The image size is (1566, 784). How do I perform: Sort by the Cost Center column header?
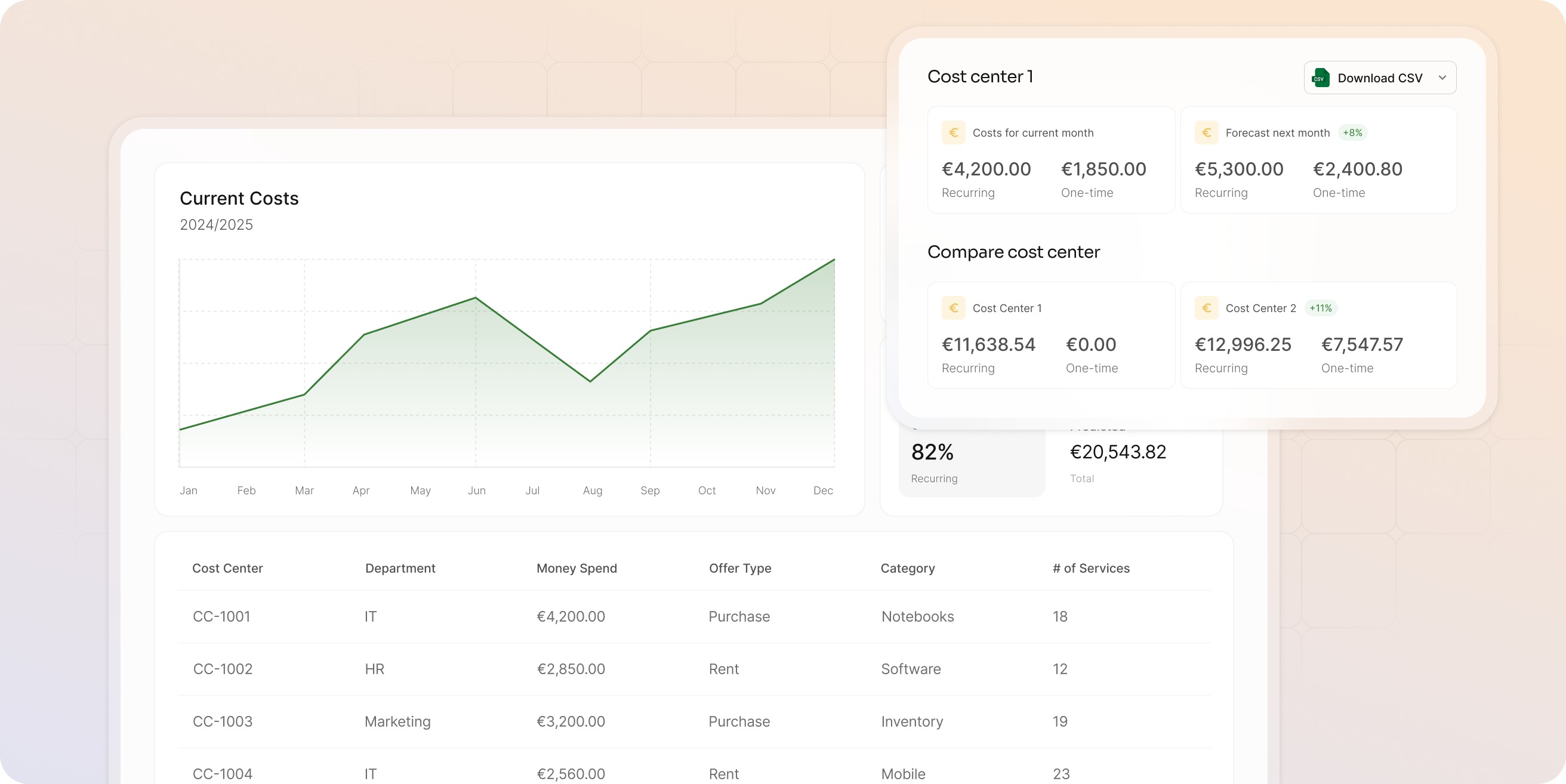227,568
